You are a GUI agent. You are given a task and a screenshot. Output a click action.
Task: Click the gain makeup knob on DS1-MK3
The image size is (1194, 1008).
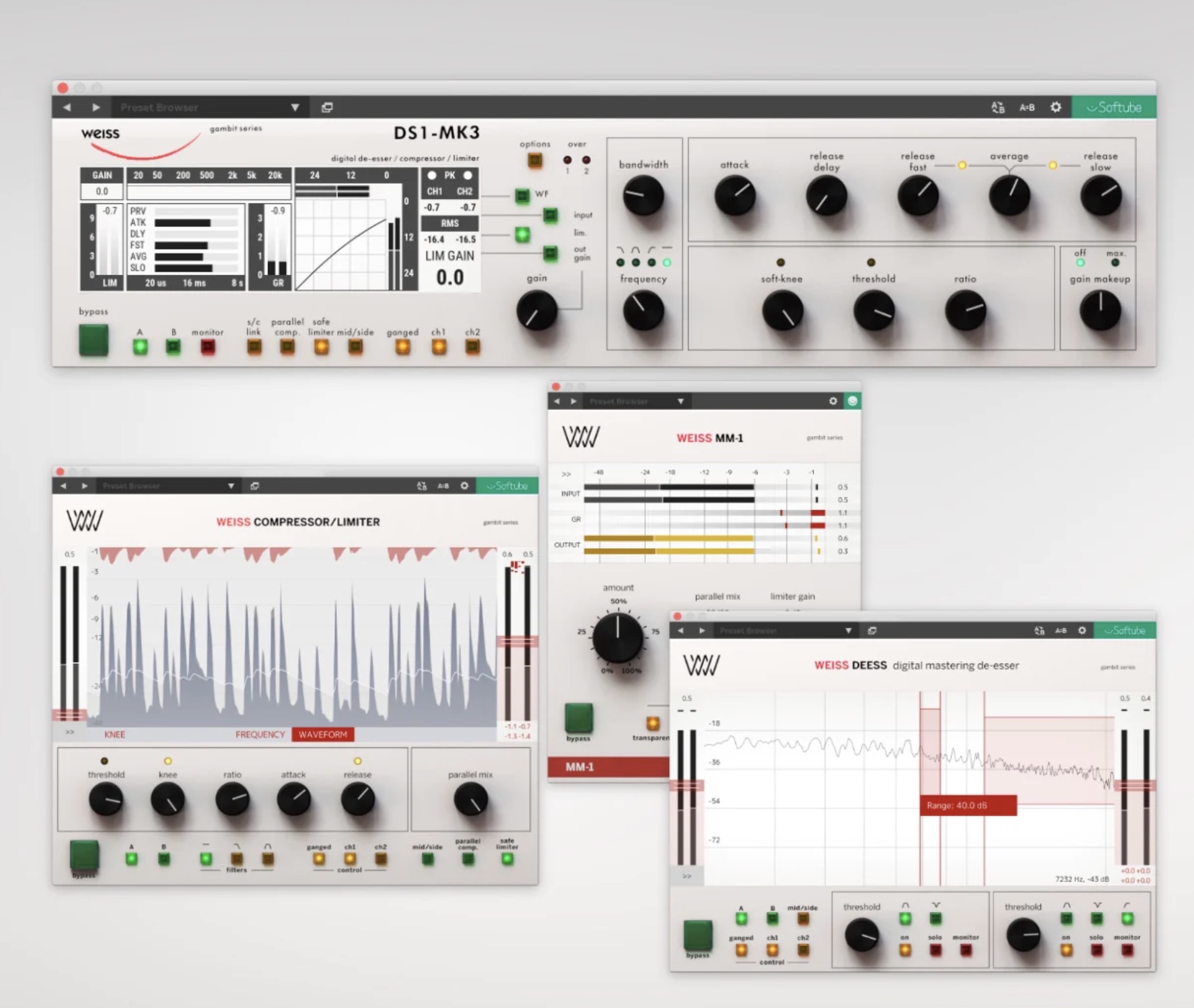(1100, 310)
